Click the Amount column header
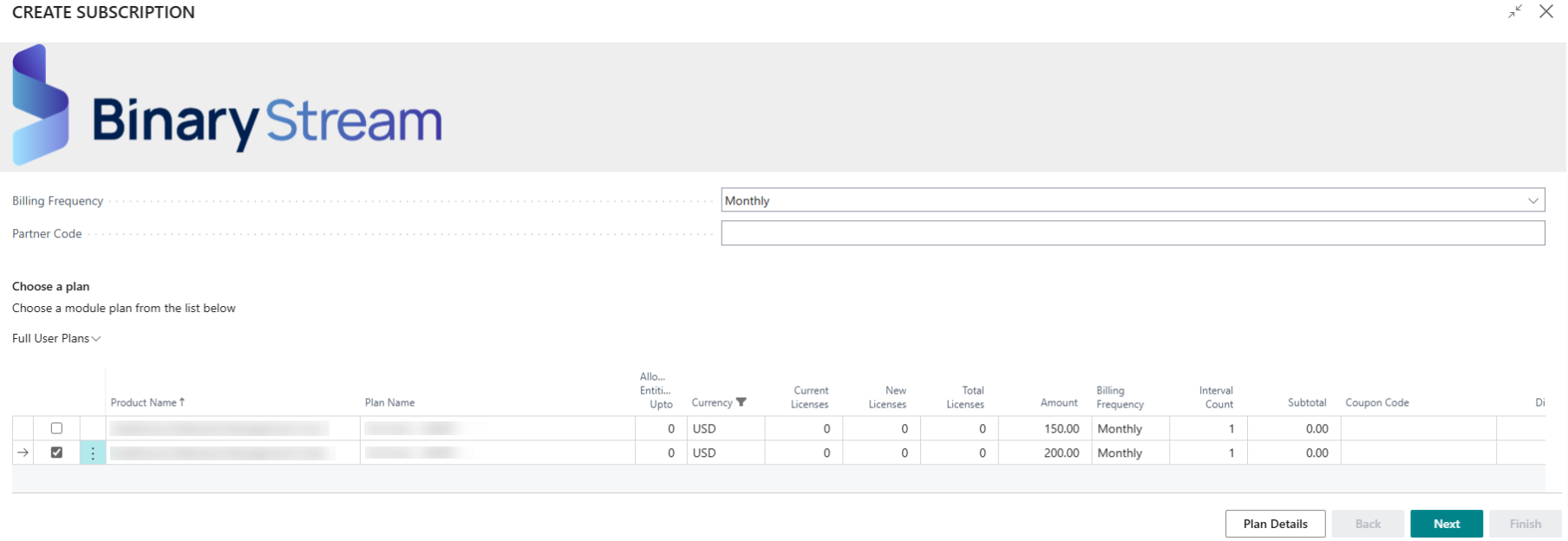Viewport: 1568px width, 541px height. pyautogui.click(x=1059, y=402)
